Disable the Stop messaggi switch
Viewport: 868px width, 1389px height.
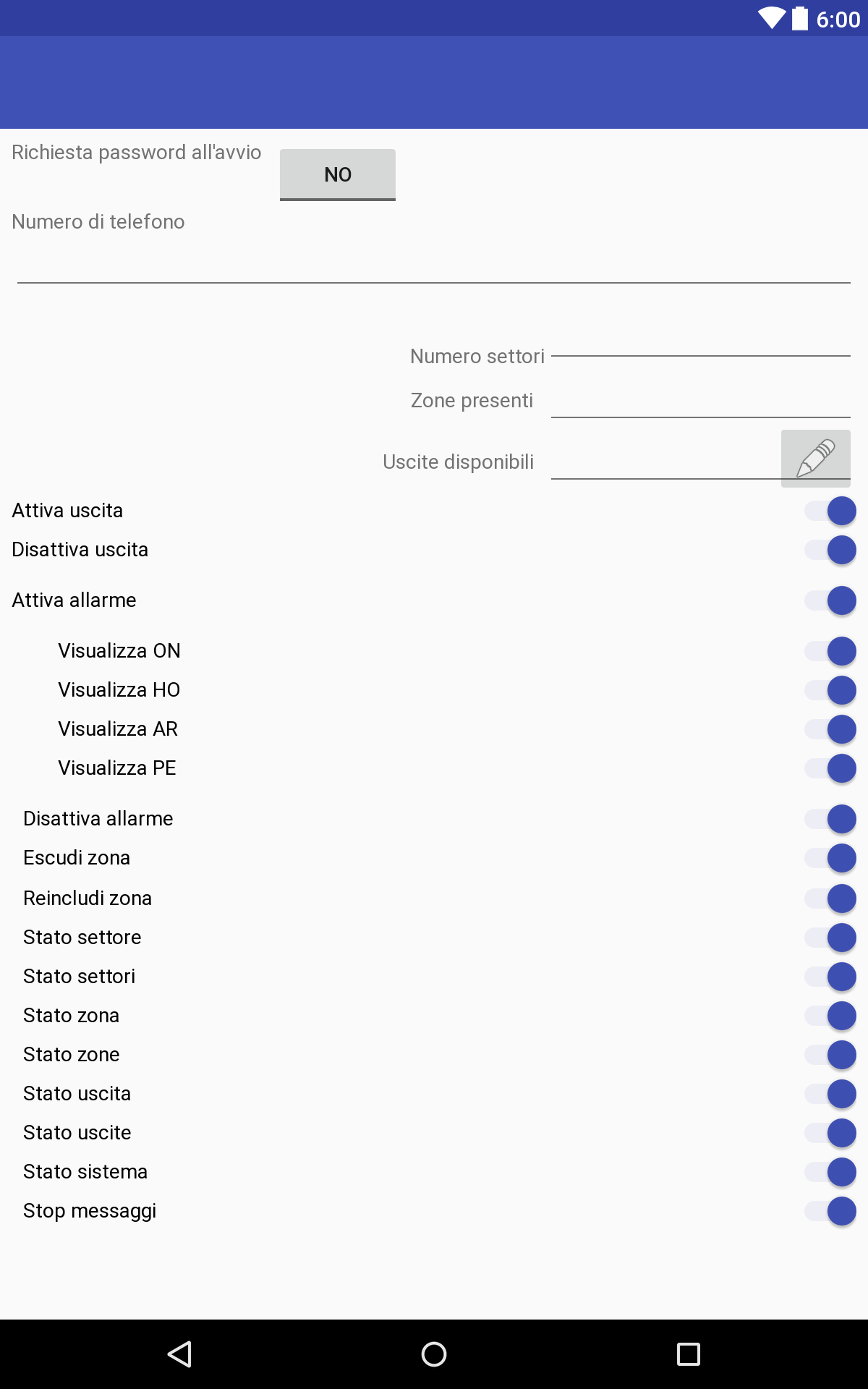tap(830, 1211)
